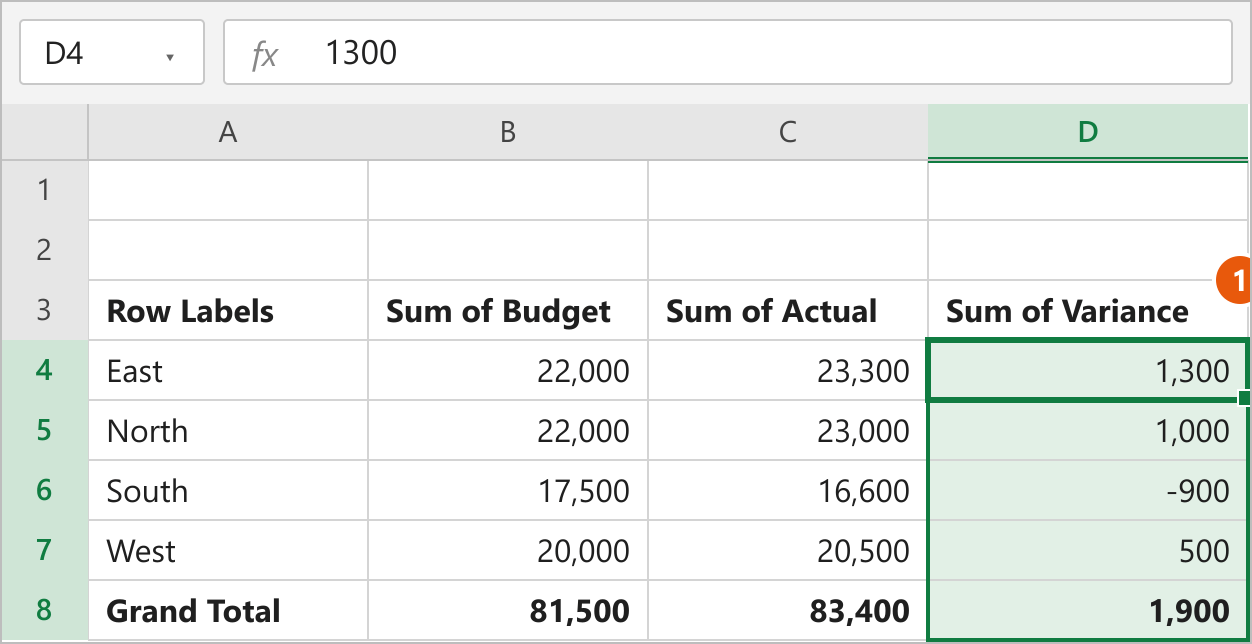The image size is (1252, 644).
Task: Click empty cell D1
Action: coord(1088,190)
